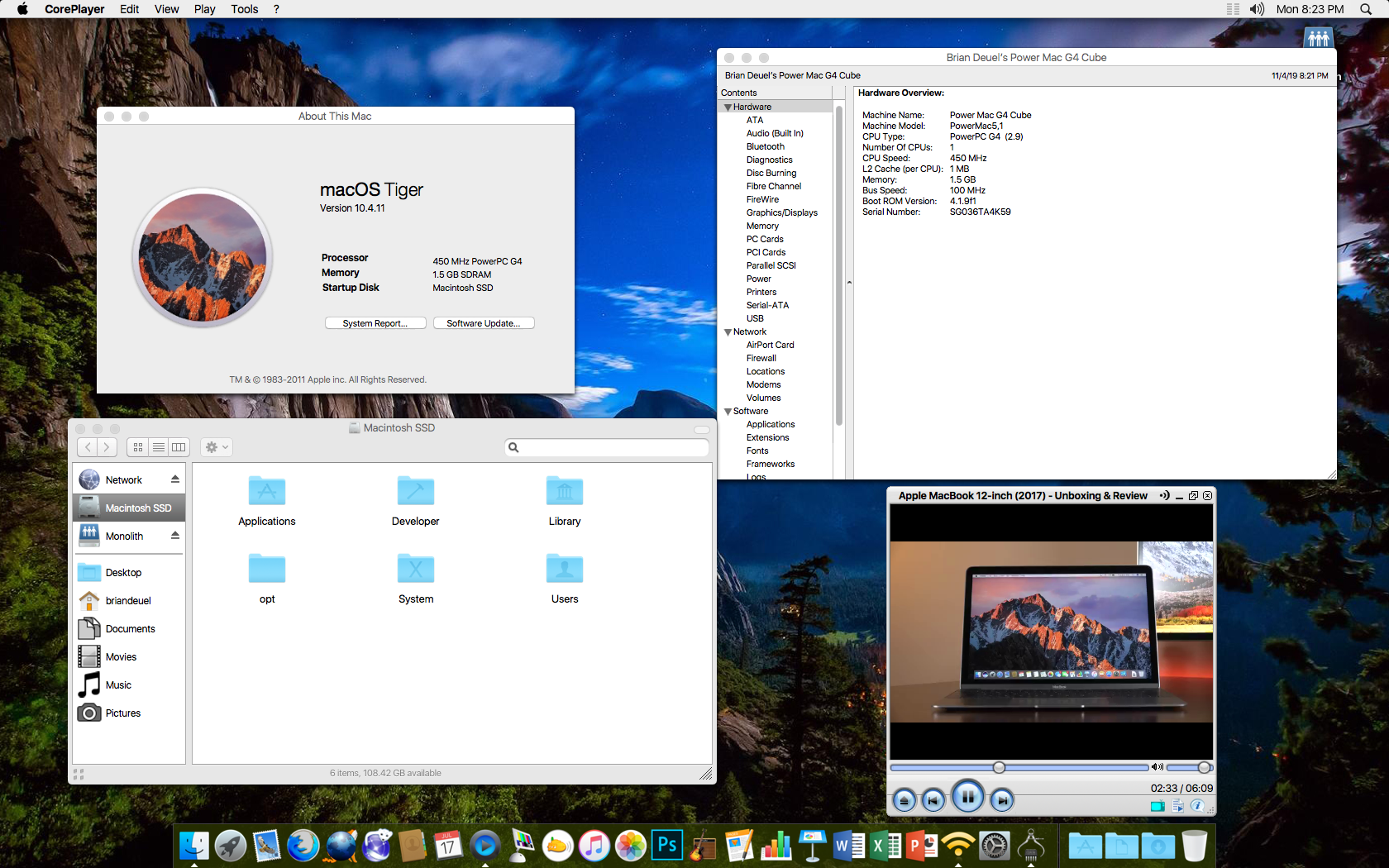Open Spotlight search in menu bar

tap(1366, 9)
